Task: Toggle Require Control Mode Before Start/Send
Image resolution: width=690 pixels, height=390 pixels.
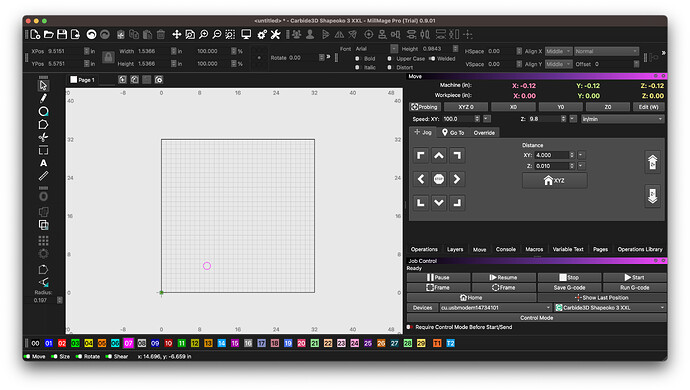Action: click(410, 327)
